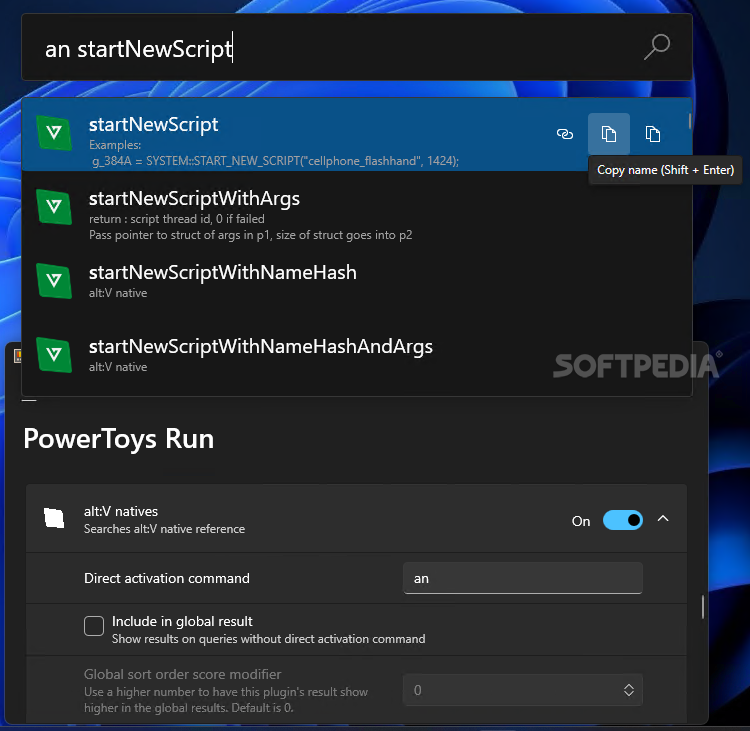The width and height of the screenshot is (750, 731).
Task: Click the alt:V icon beside startNewScriptWithNameHash
Action: click(x=55, y=281)
